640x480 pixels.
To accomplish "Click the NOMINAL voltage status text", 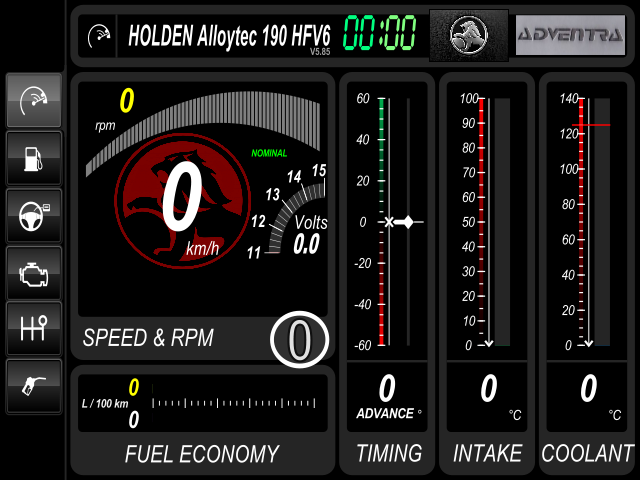I will click(269, 153).
